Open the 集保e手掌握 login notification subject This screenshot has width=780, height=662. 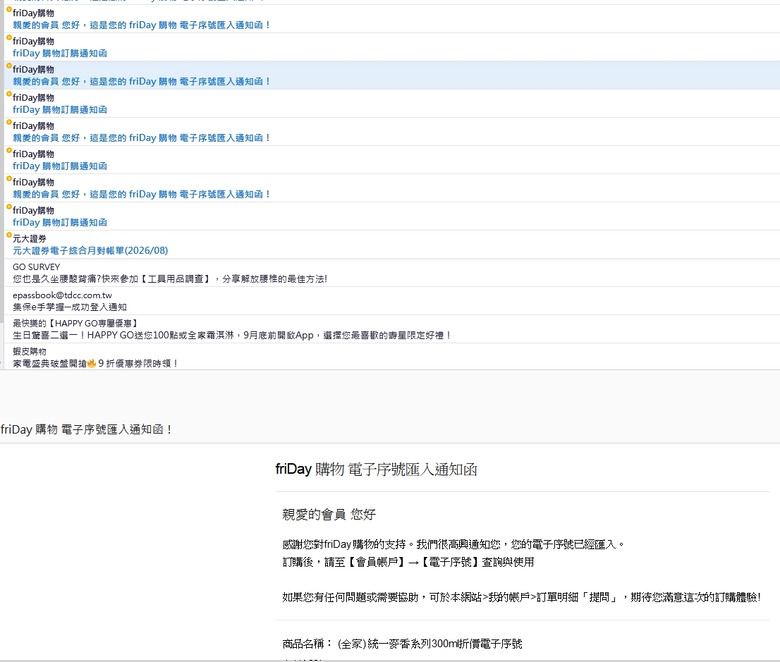(70, 307)
